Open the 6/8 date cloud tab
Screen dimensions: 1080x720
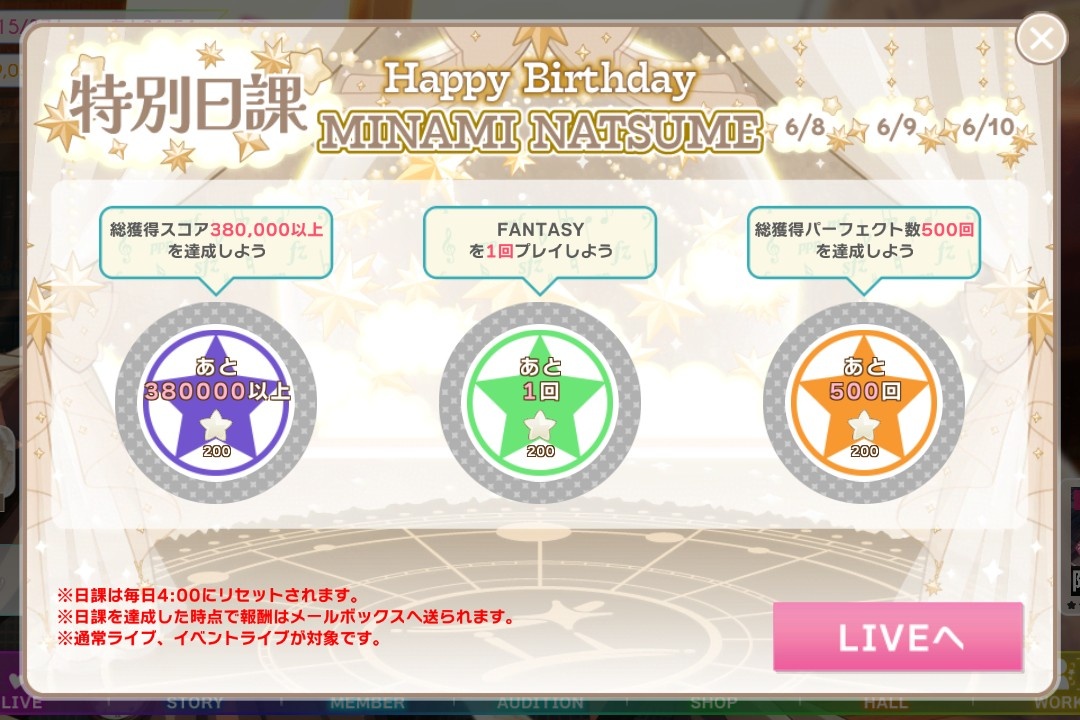point(804,126)
